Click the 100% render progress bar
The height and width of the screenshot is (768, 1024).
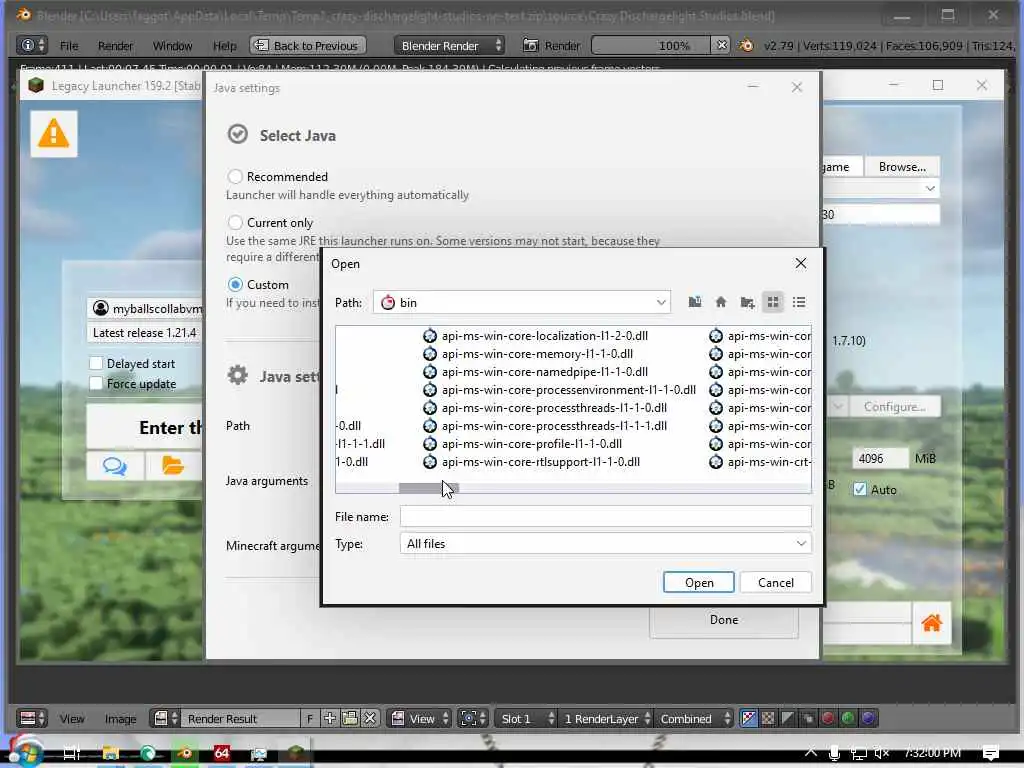pyautogui.click(x=651, y=45)
